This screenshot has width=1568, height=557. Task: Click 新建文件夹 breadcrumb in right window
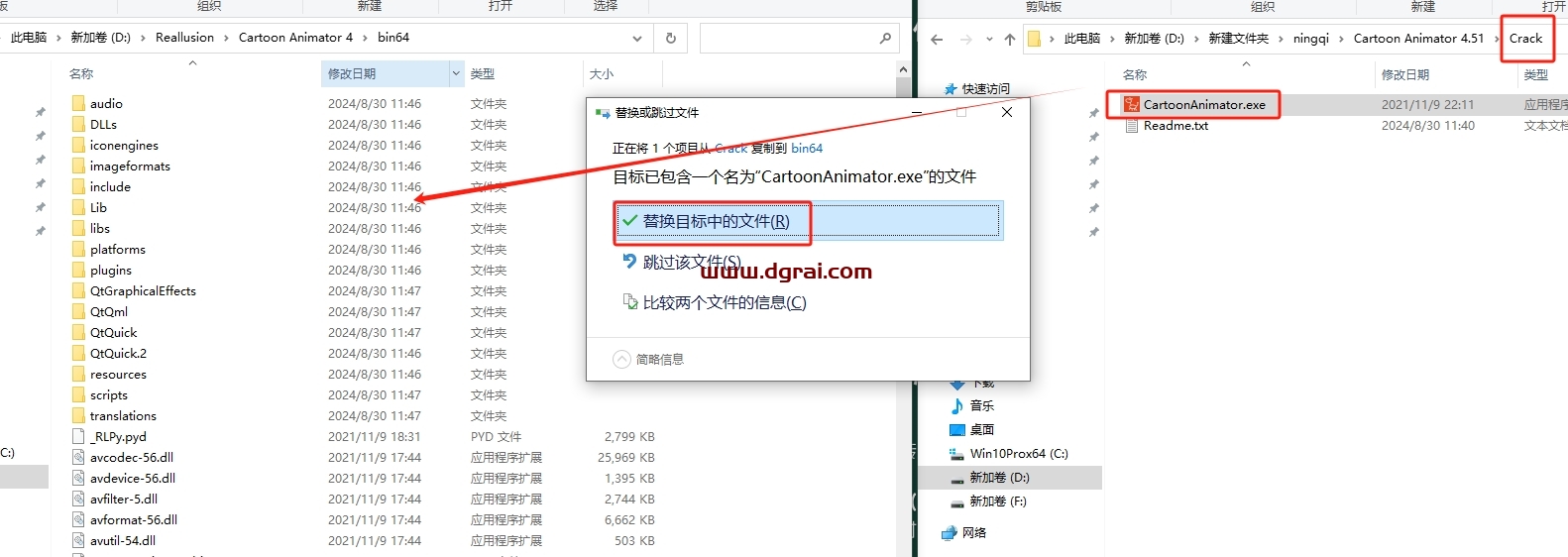coord(1238,39)
